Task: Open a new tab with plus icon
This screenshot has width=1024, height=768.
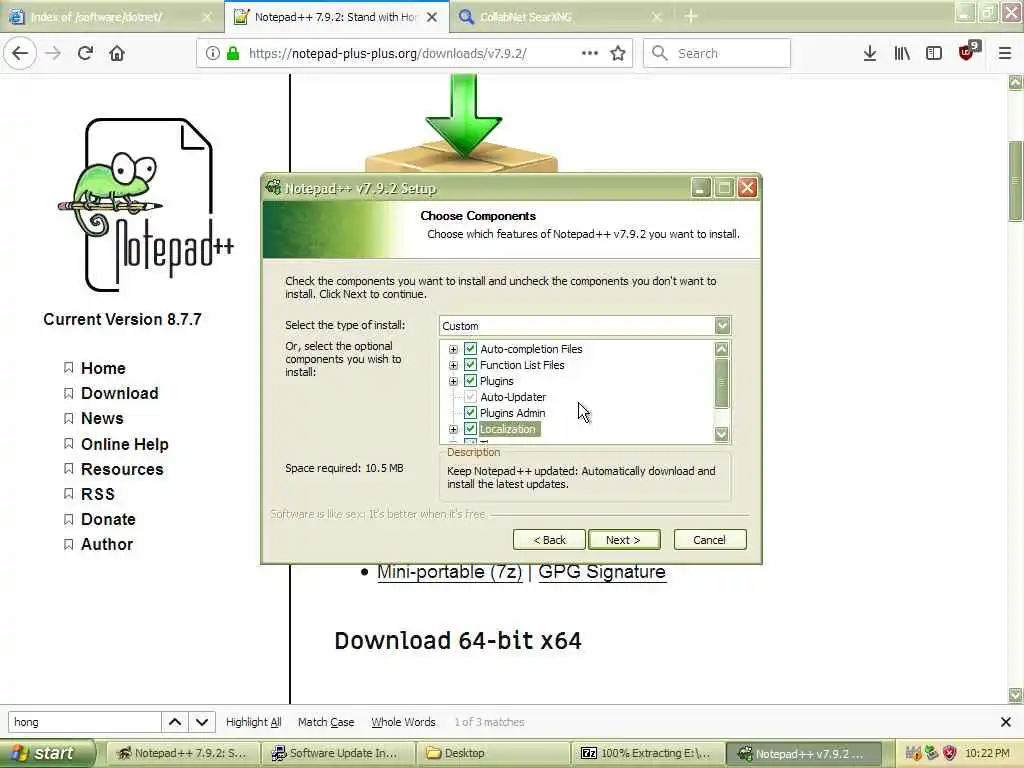Action: [x=691, y=17]
